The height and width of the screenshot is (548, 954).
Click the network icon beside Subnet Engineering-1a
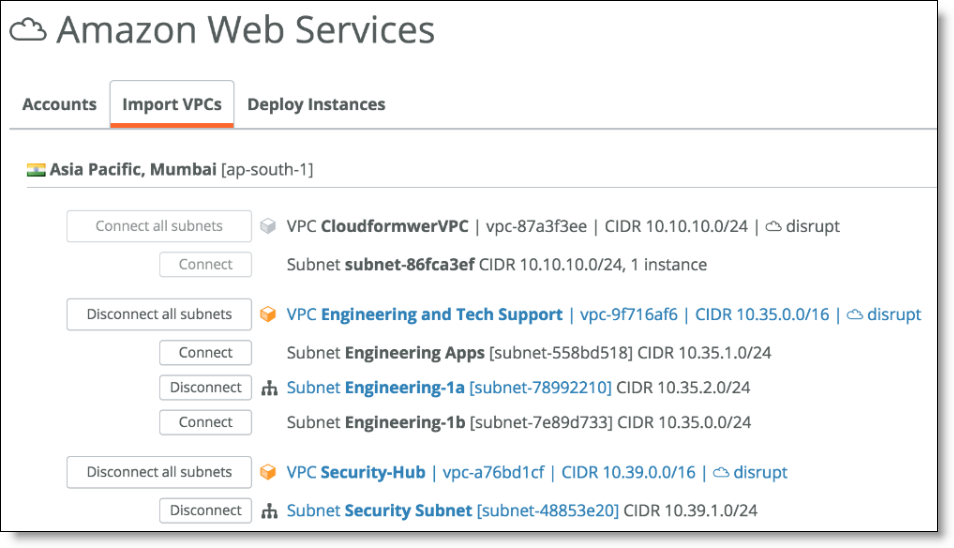269,388
